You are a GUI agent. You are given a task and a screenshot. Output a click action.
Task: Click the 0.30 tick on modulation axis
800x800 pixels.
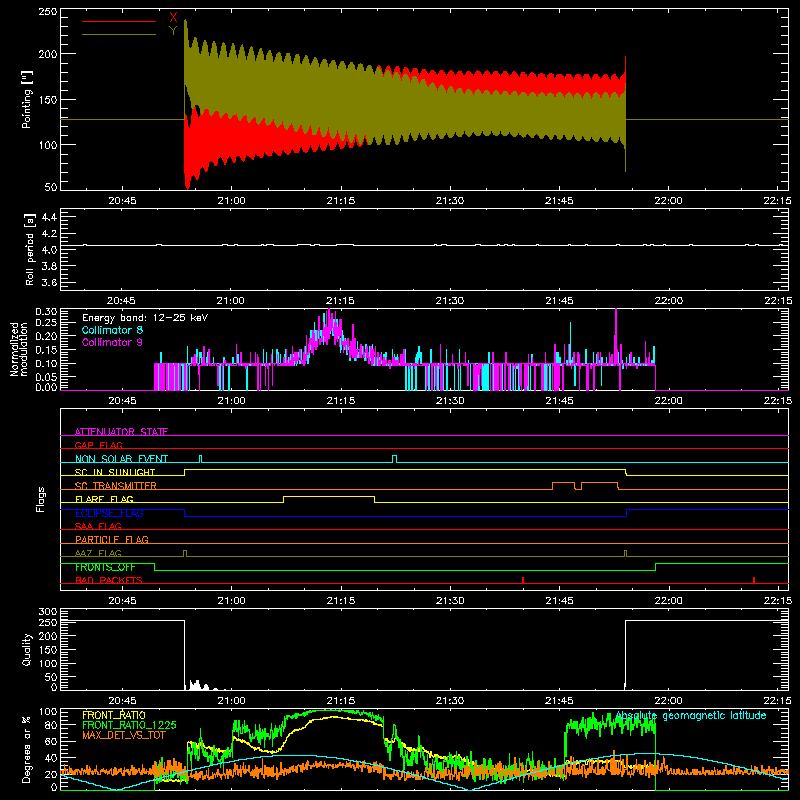pyautogui.click(x=46, y=311)
